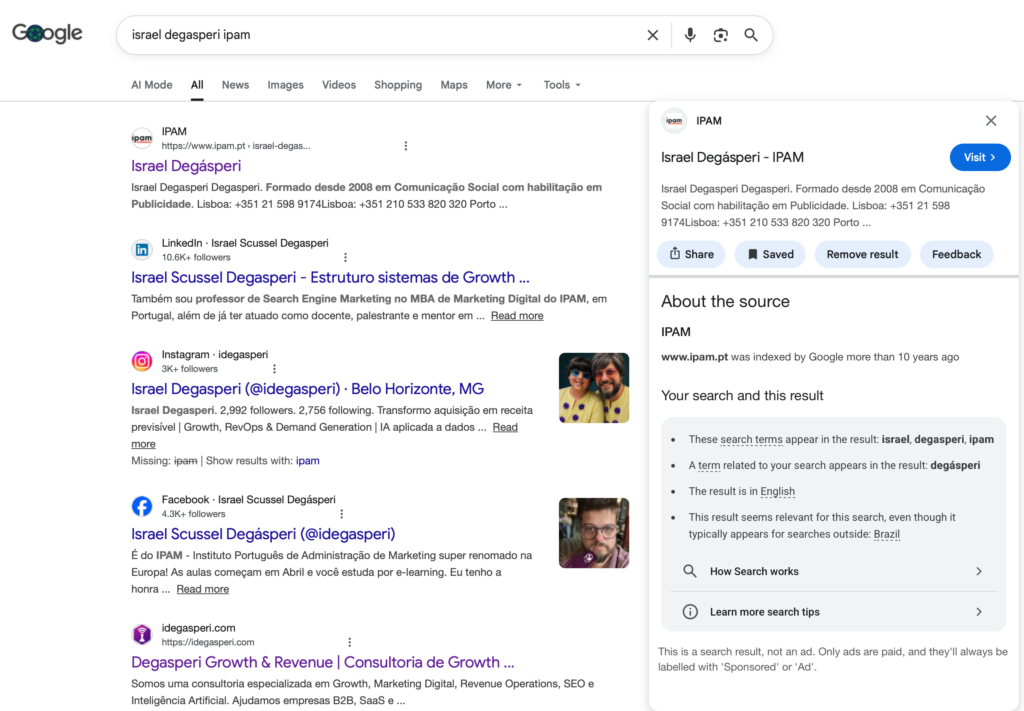
Task: Open the Instagram result couple thumbnail
Action: point(594,388)
